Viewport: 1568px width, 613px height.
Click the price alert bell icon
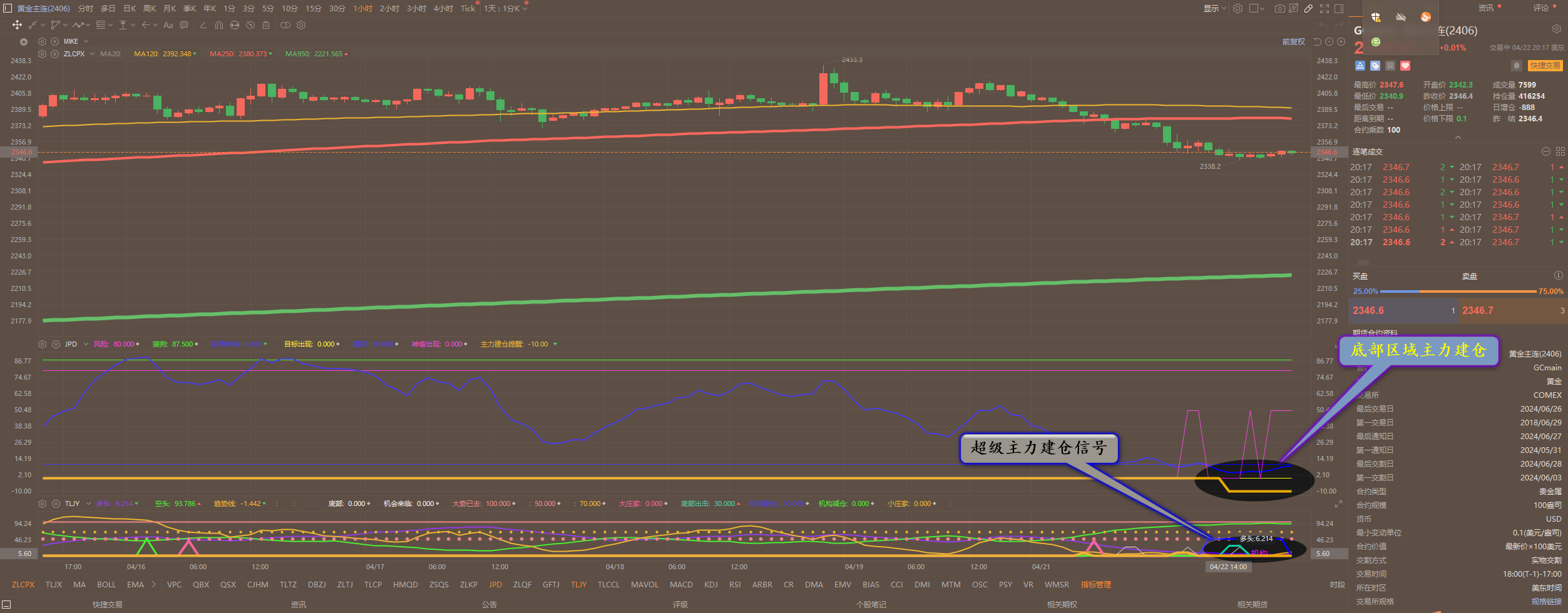(x=1516, y=66)
